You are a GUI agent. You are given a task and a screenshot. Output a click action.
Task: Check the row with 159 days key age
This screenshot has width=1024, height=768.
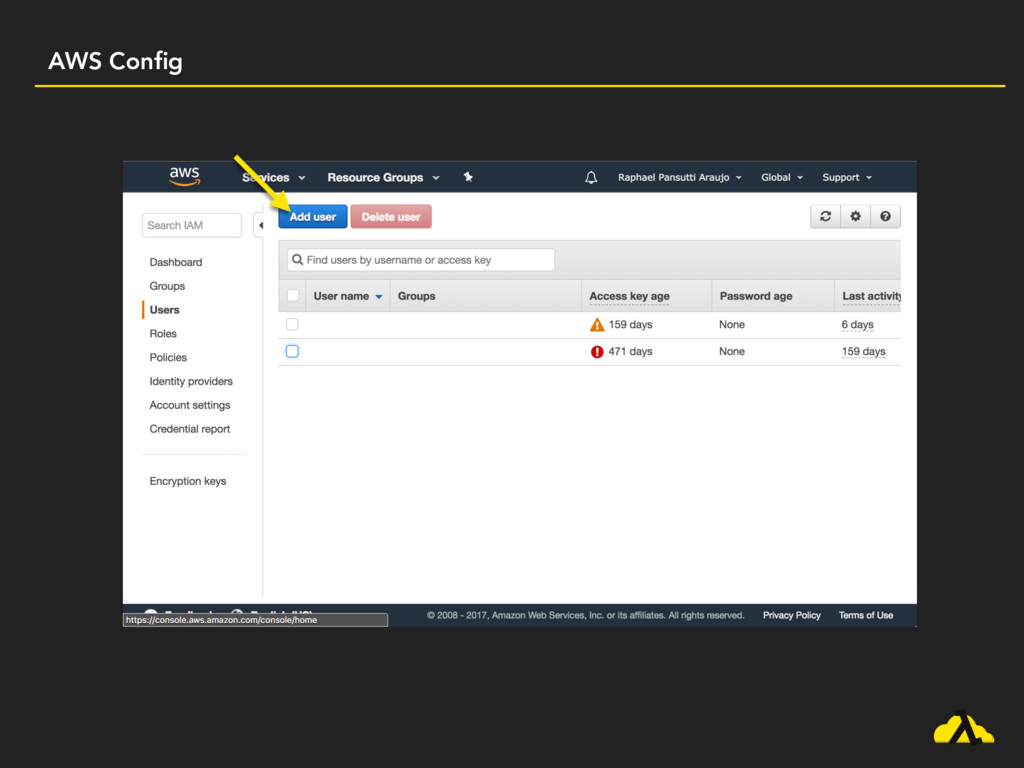[293, 325]
